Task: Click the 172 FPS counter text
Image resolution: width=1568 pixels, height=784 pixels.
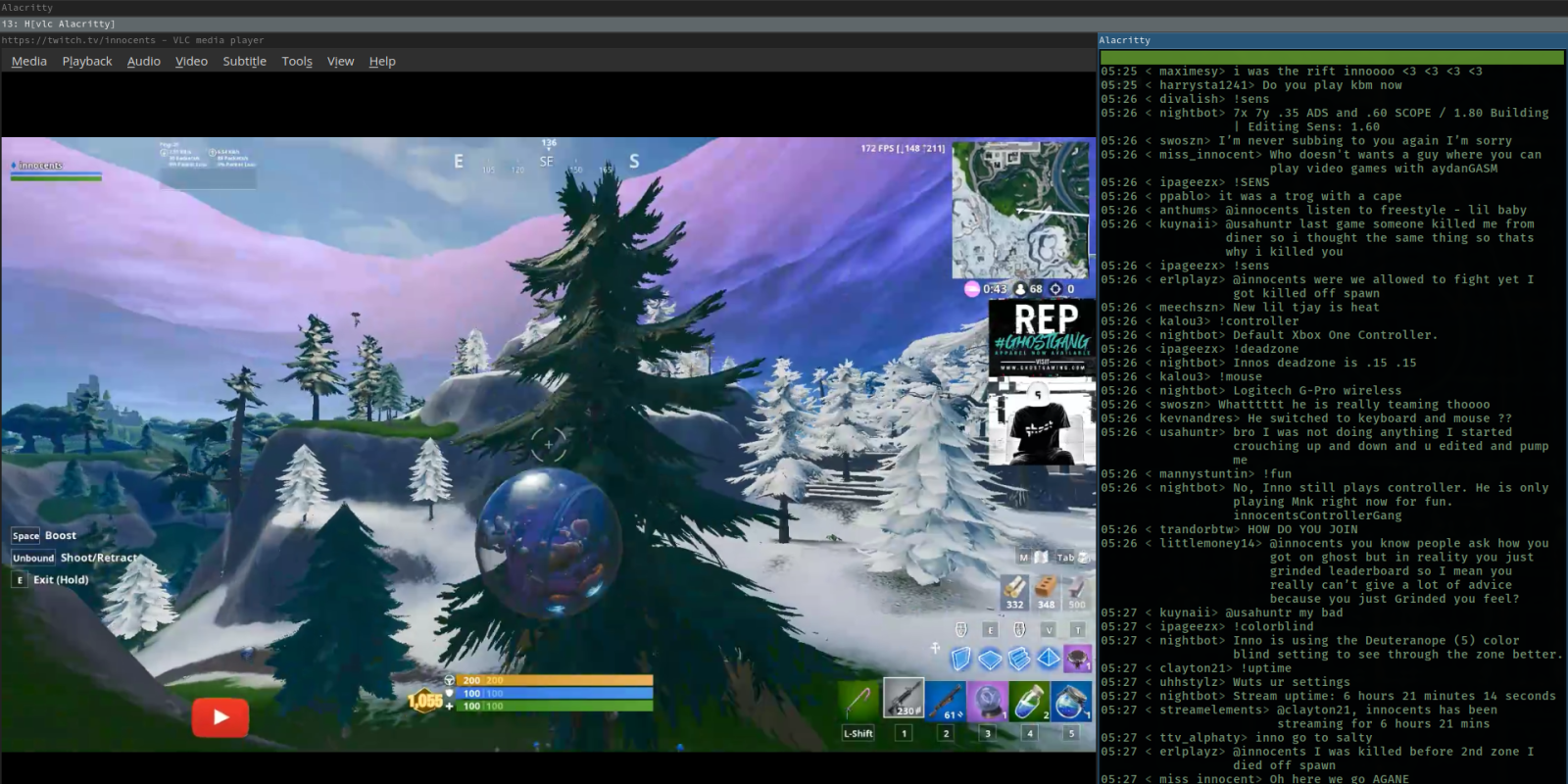Action: [903, 149]
